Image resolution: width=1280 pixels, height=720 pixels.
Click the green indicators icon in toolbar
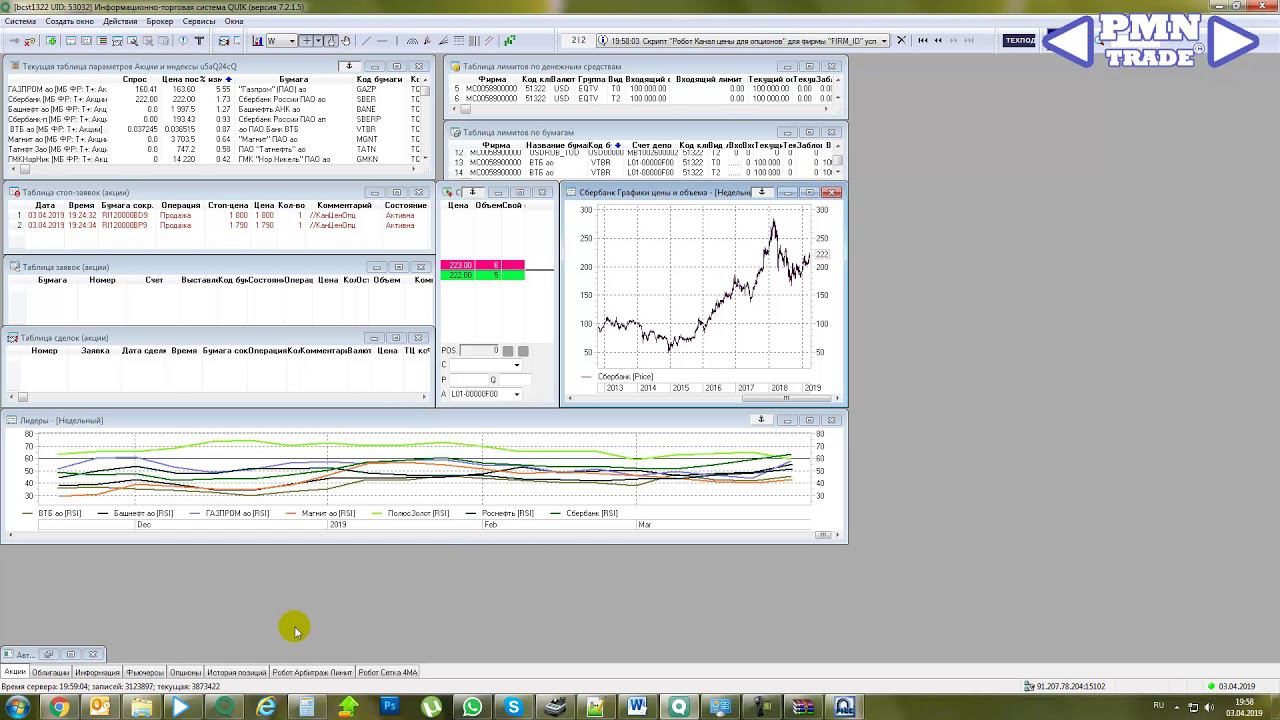point(510,41)
